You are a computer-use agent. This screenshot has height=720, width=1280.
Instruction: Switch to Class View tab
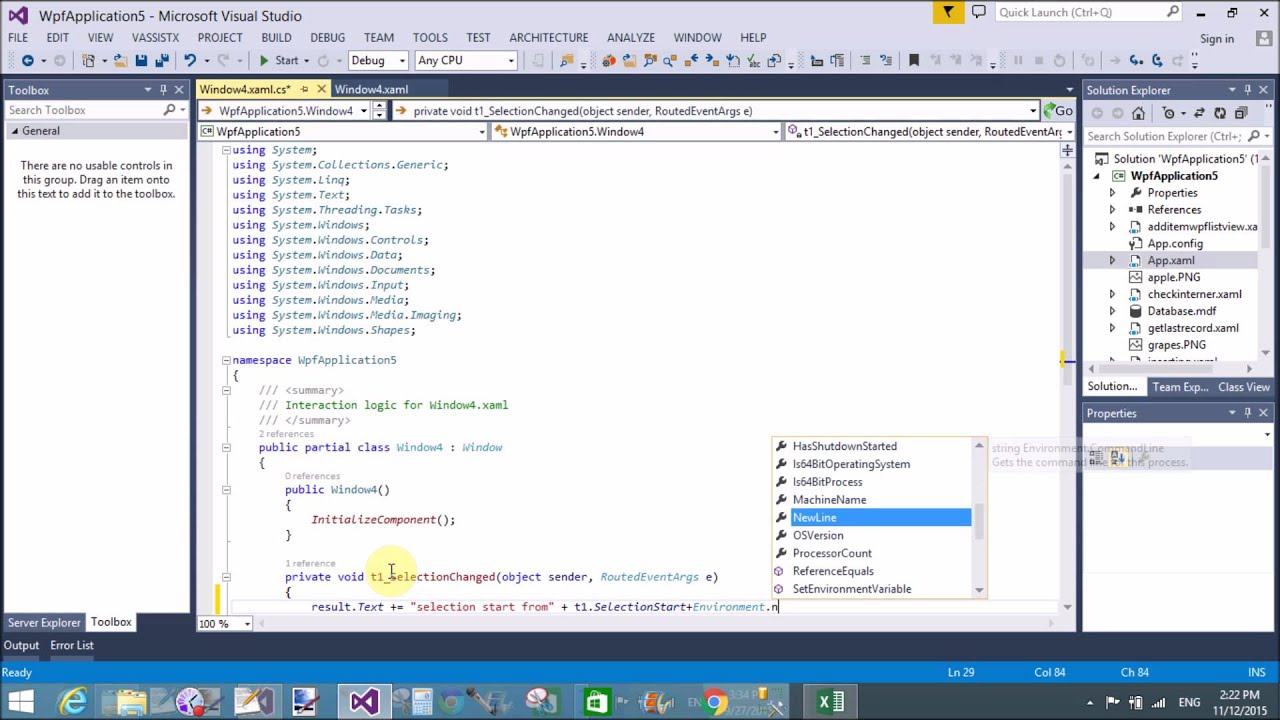(x=1243, y=387)
